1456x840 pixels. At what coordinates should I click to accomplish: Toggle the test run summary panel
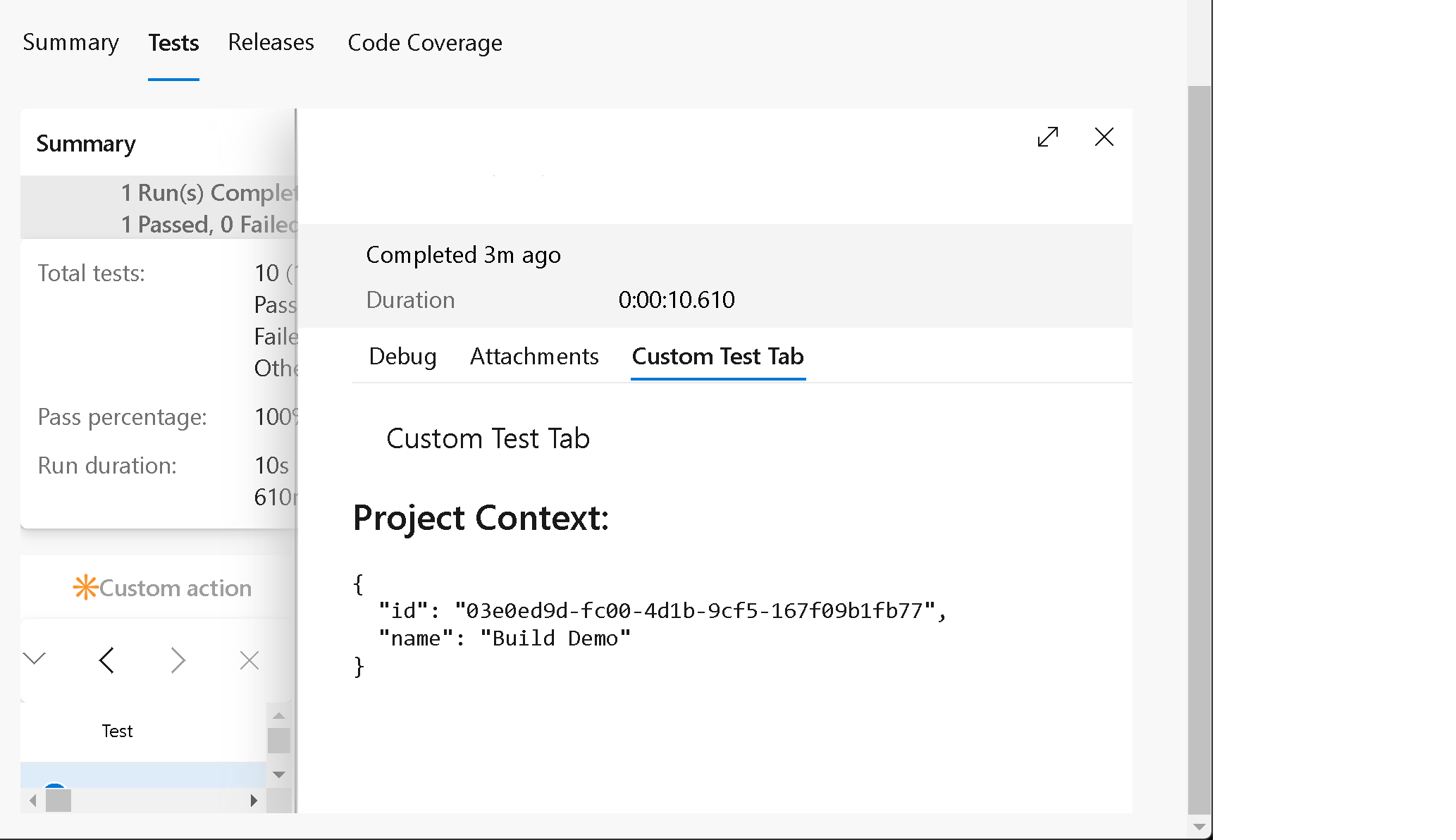[35, 660]
